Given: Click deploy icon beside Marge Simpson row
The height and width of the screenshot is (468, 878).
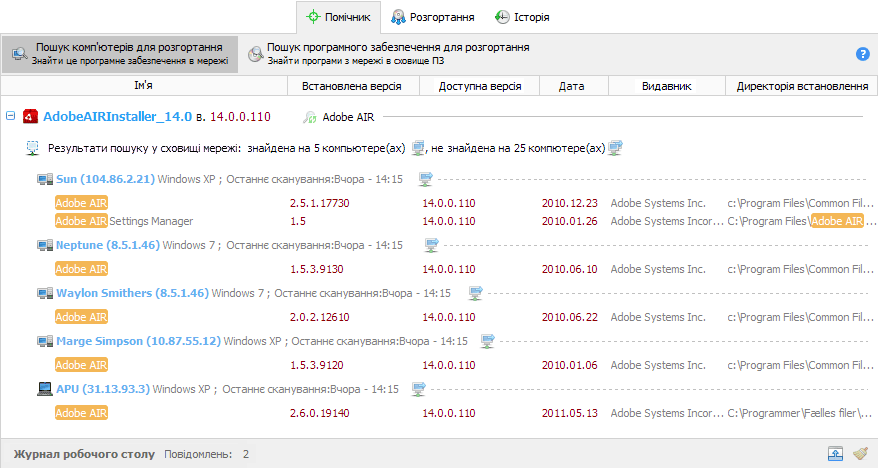Looking at the screenshot, I should (487, 341).
